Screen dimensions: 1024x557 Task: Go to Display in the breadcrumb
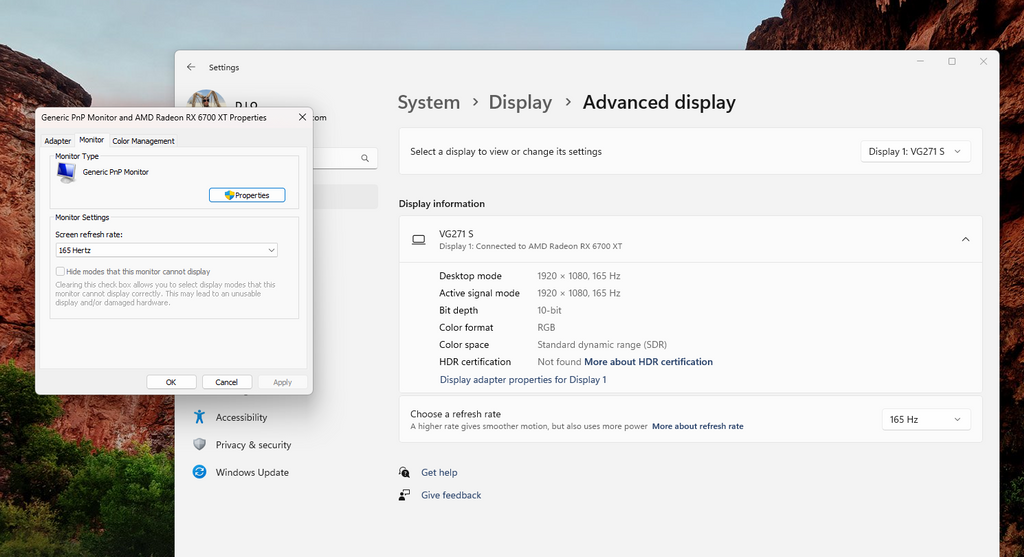tap(520, 103)
